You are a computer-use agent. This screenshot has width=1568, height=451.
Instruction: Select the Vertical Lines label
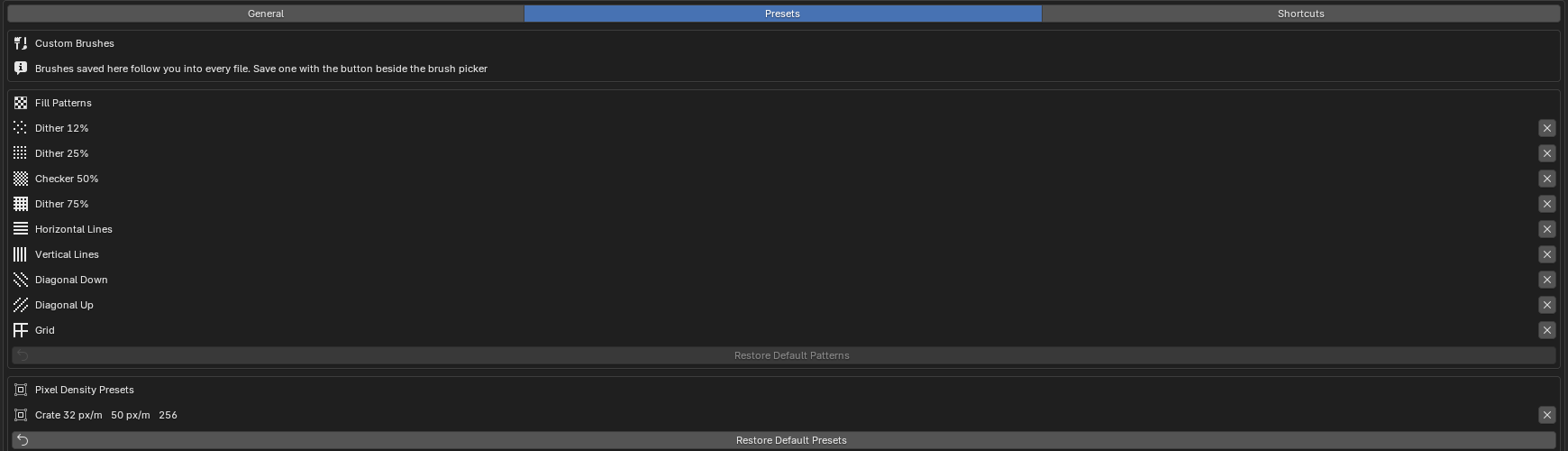67,254
